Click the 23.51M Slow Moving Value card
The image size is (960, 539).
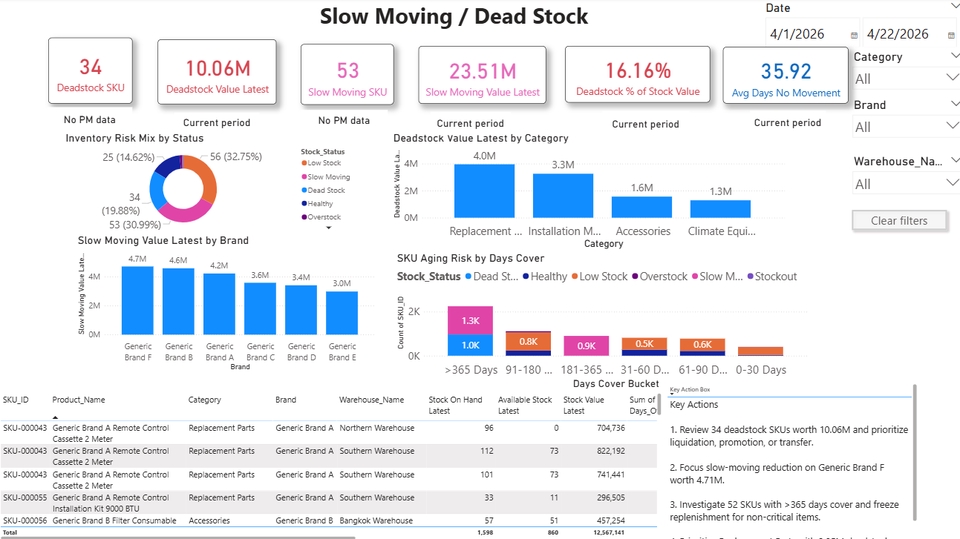[x=482, y=77]
